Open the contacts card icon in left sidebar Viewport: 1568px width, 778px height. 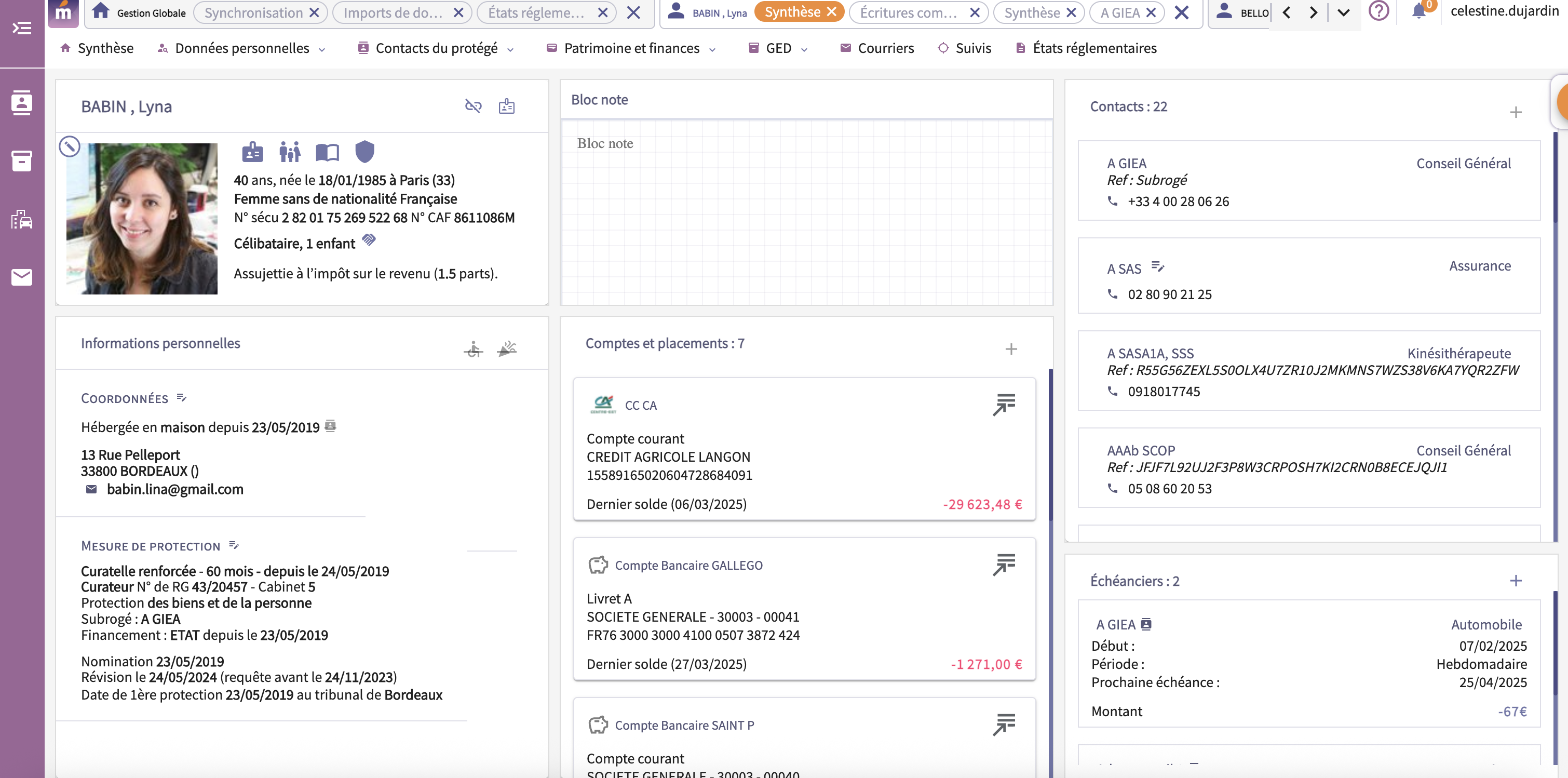tap(22, 102)
